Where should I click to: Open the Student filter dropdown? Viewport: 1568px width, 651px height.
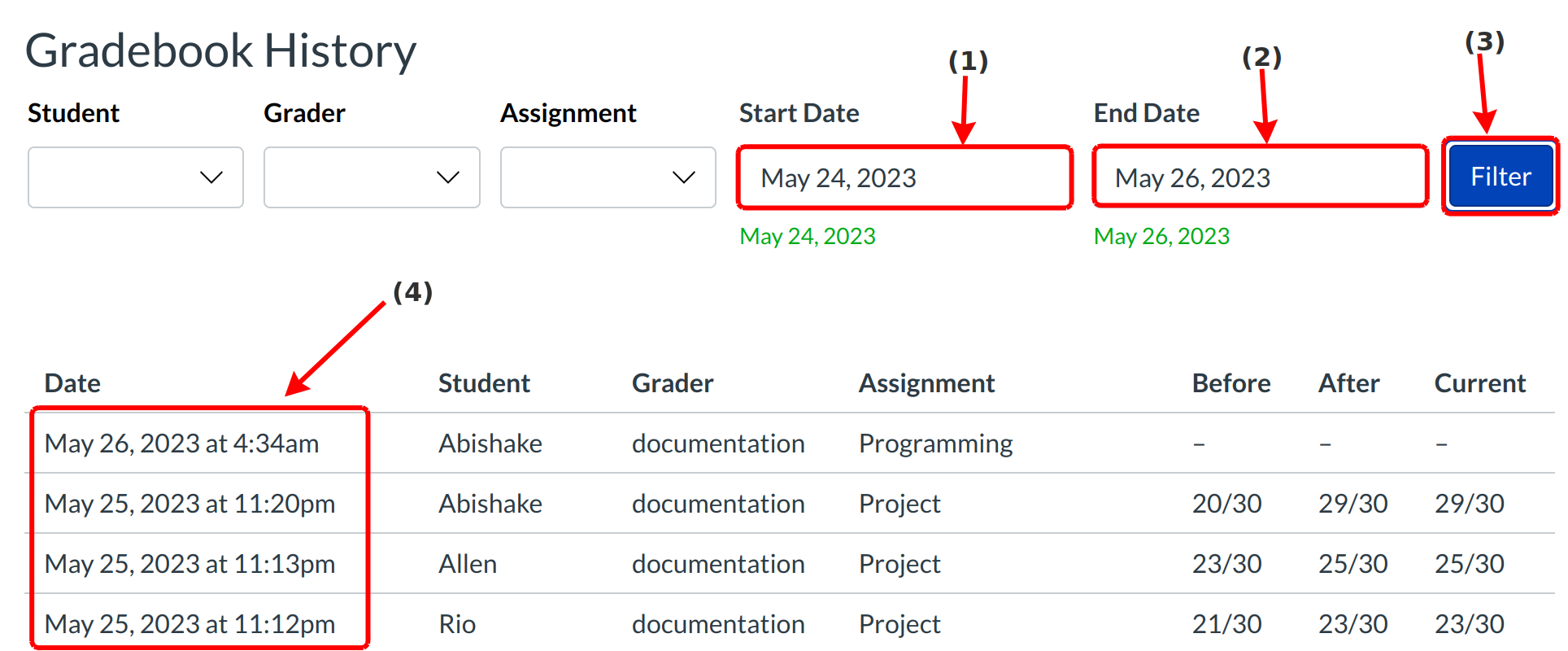pos(135,177)
